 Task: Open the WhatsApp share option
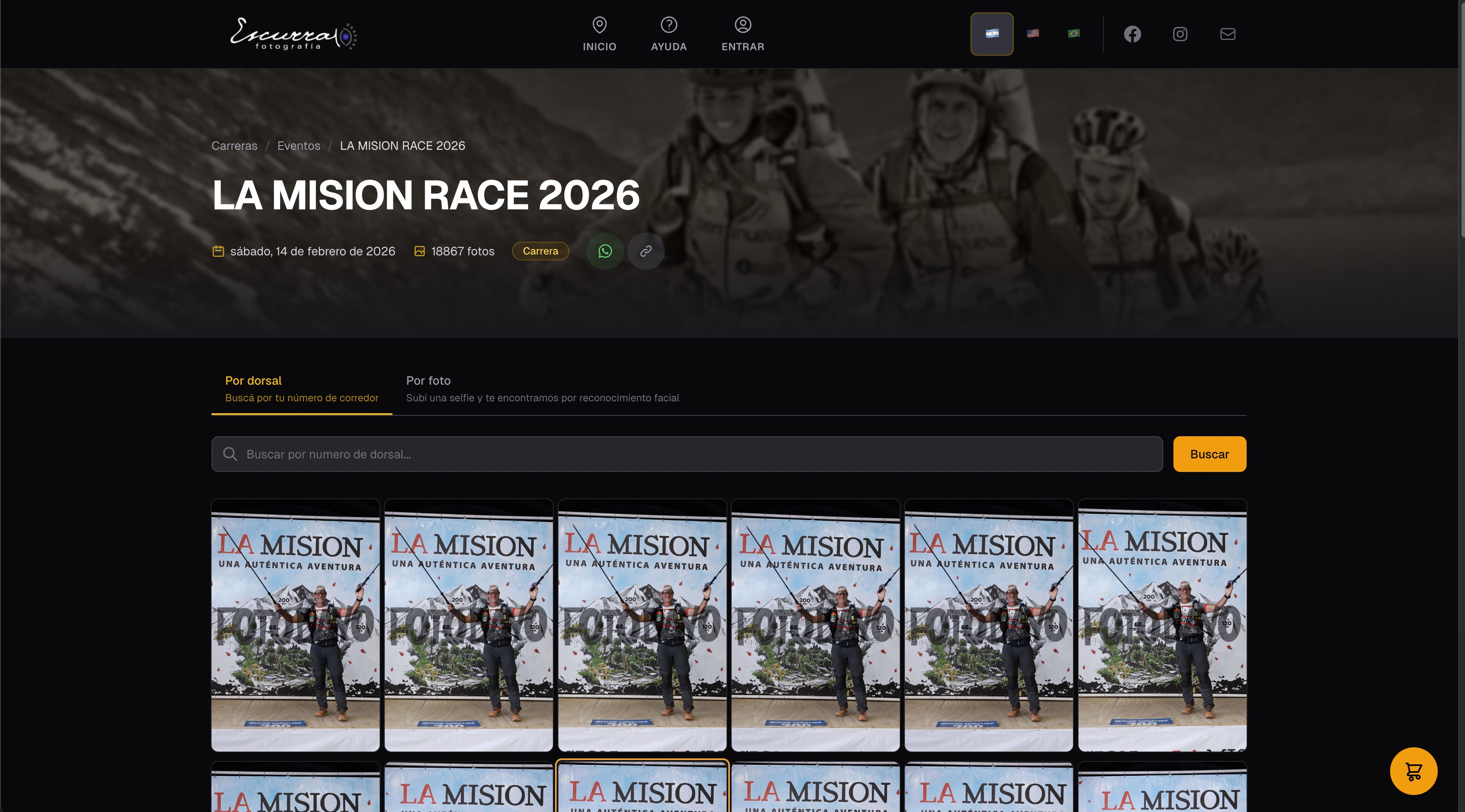(605, 251)
